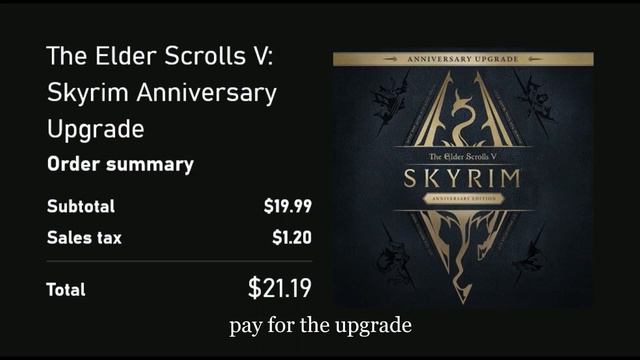The image size is (640, 360).
Task: Click the Skyrim dragon logo on the cover
Action: pos(463,109)
